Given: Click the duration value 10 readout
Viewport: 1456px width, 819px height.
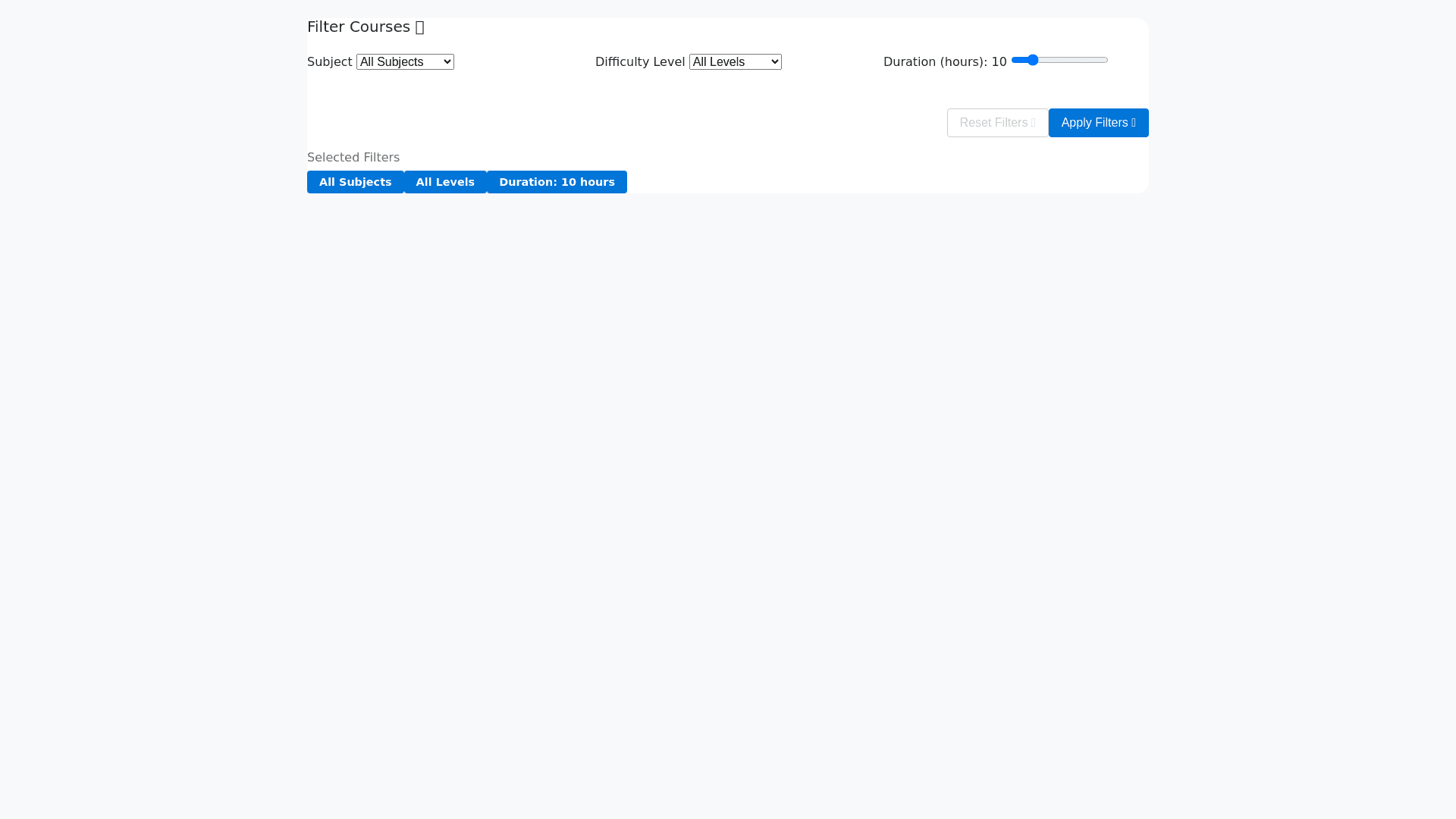Looking at the screenshot, I should click(x=999, y=61).
